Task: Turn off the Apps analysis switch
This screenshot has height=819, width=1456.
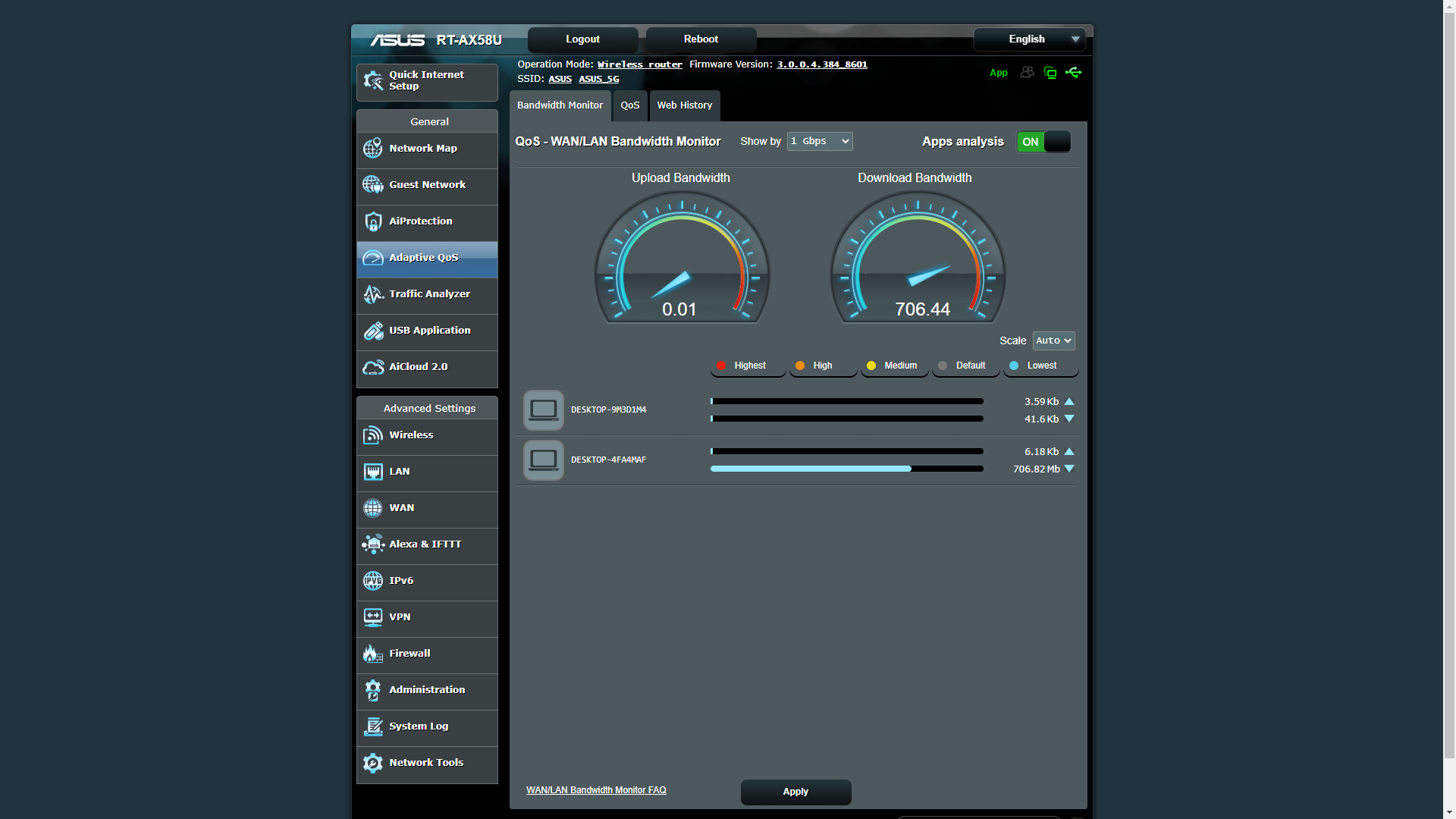Action: pyautogui.click(x=1043, y=142)
